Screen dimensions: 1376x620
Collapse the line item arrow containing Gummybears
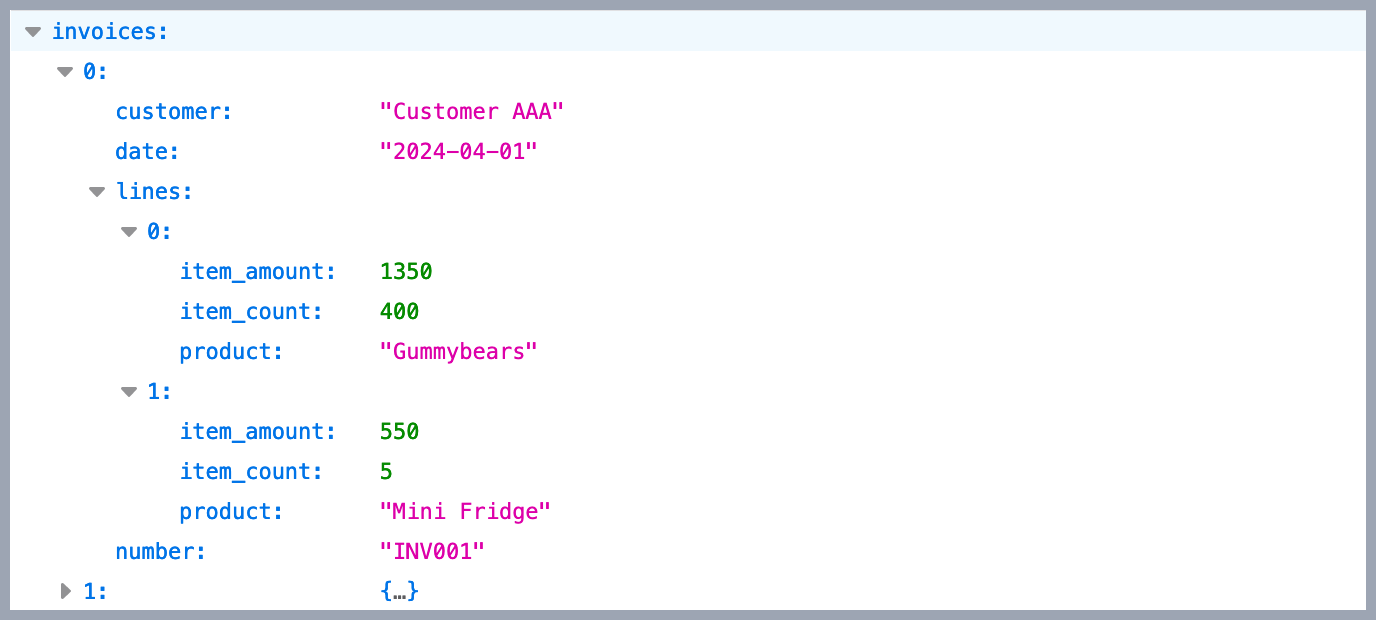coord(129,232)
